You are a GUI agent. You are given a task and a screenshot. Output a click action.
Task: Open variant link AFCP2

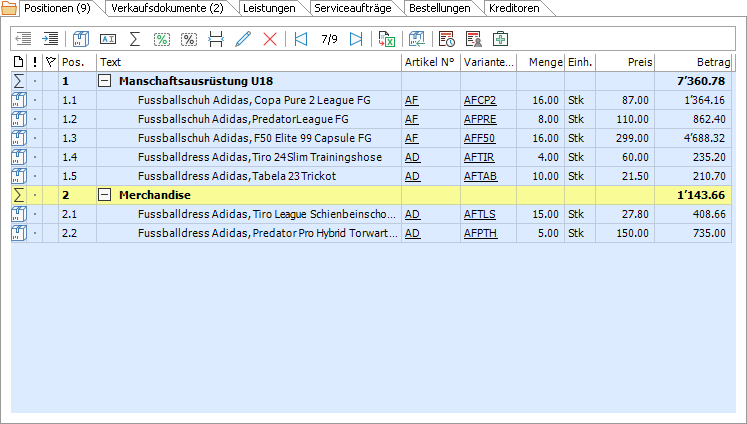click(480, 100)
